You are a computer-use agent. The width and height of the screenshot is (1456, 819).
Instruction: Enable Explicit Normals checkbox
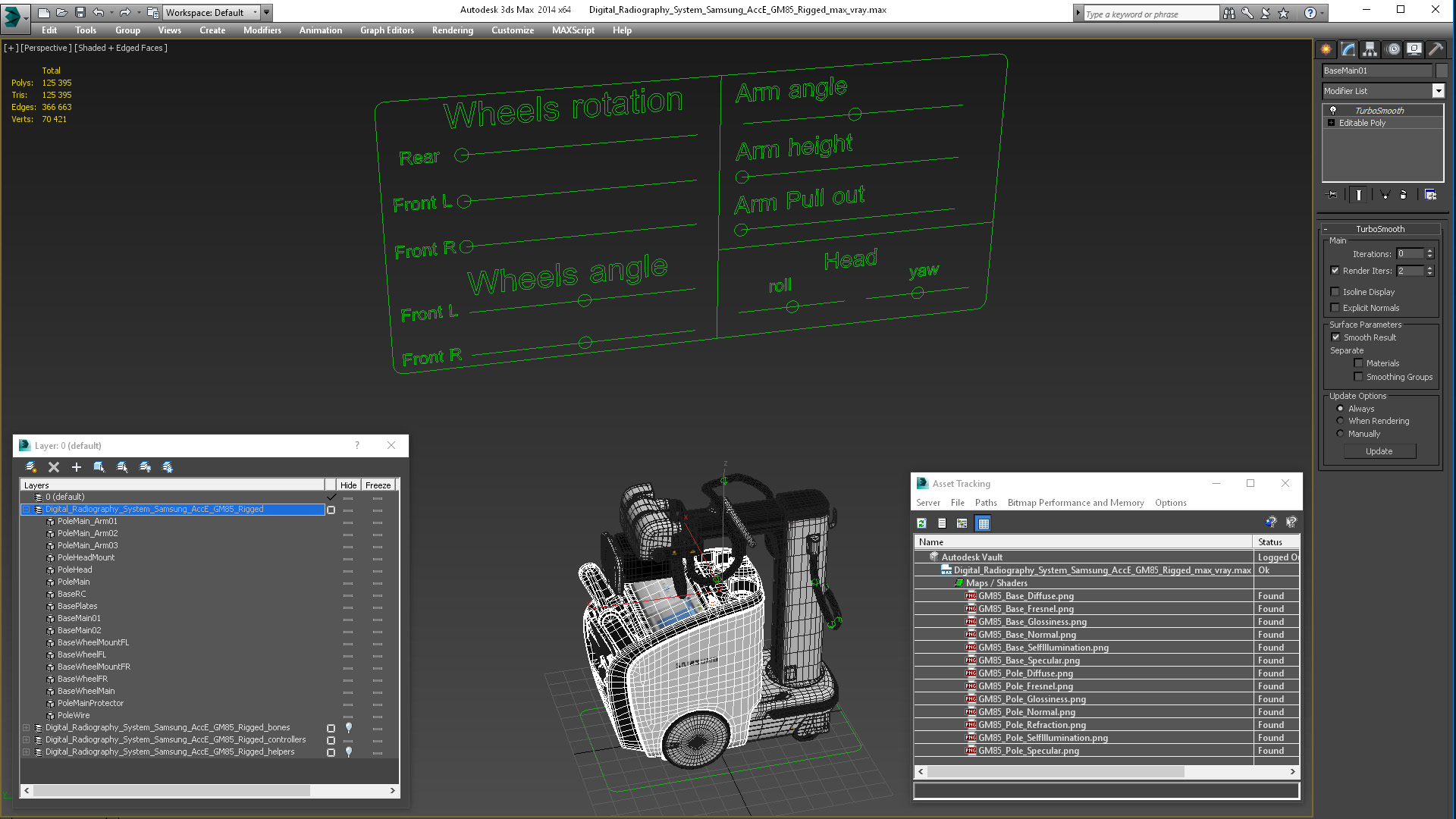pyautogui.click(x=1335, y=308)
